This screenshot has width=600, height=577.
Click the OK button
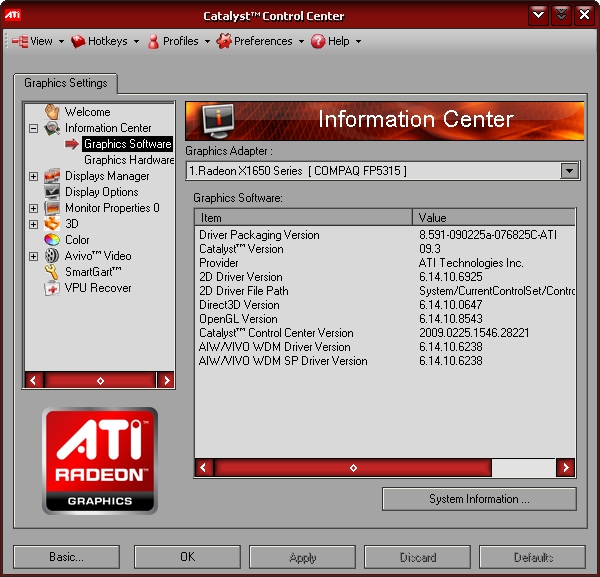click(x=188, y=557)
